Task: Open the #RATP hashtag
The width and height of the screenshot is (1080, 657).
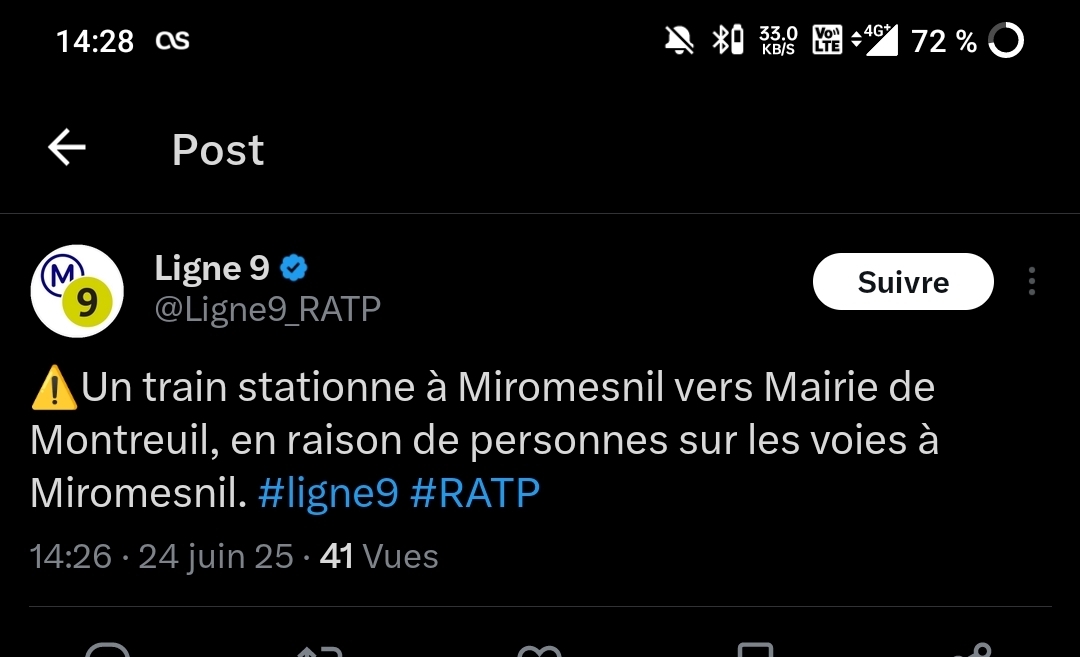Action: click(x=475, y=493)
